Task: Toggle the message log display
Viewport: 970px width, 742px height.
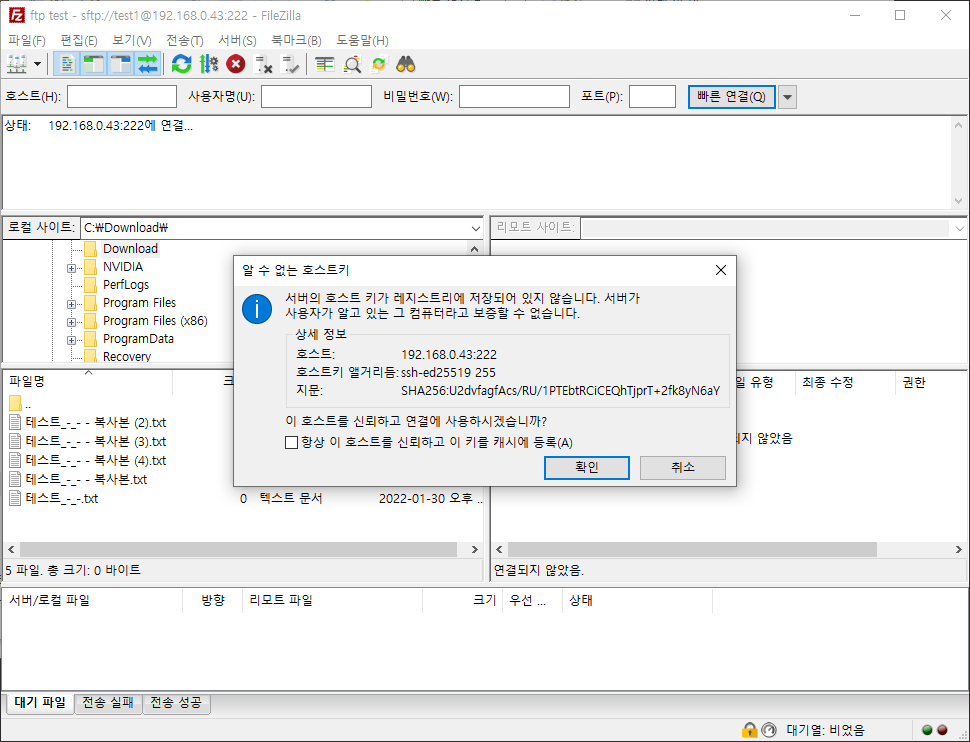Action: tap(67, 64)
